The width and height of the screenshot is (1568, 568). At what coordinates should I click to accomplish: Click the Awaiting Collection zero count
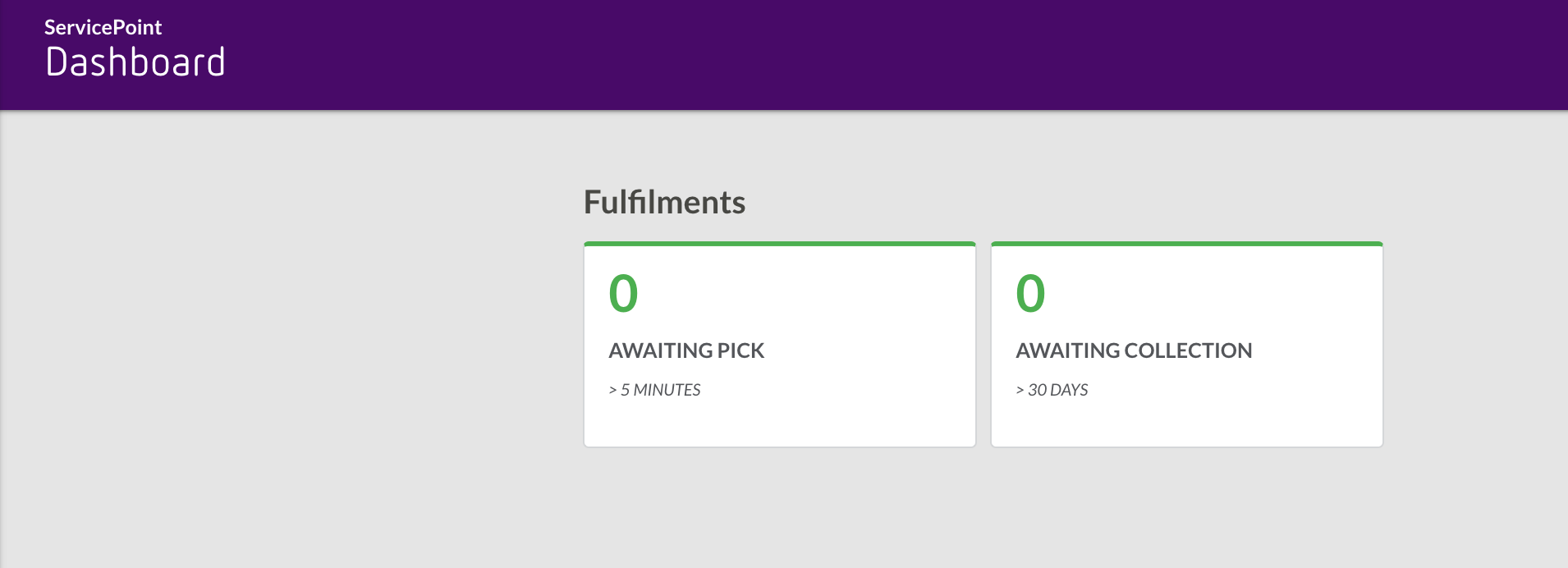[1030, 294]
